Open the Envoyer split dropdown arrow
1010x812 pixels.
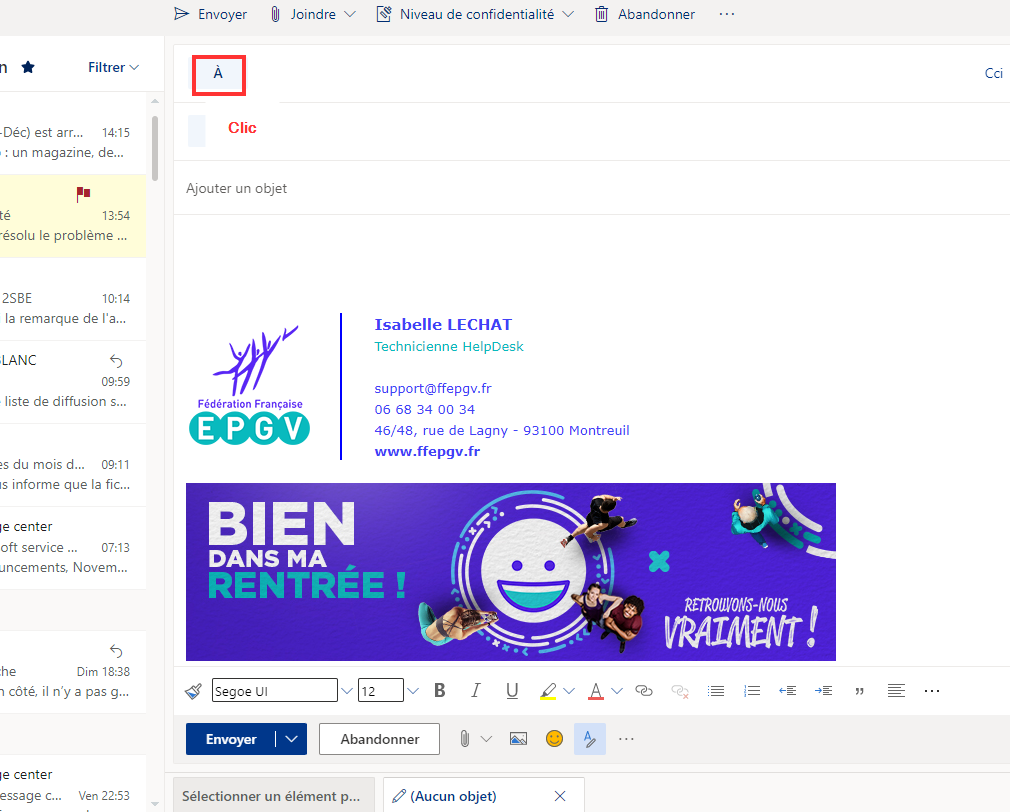[292, 739]
